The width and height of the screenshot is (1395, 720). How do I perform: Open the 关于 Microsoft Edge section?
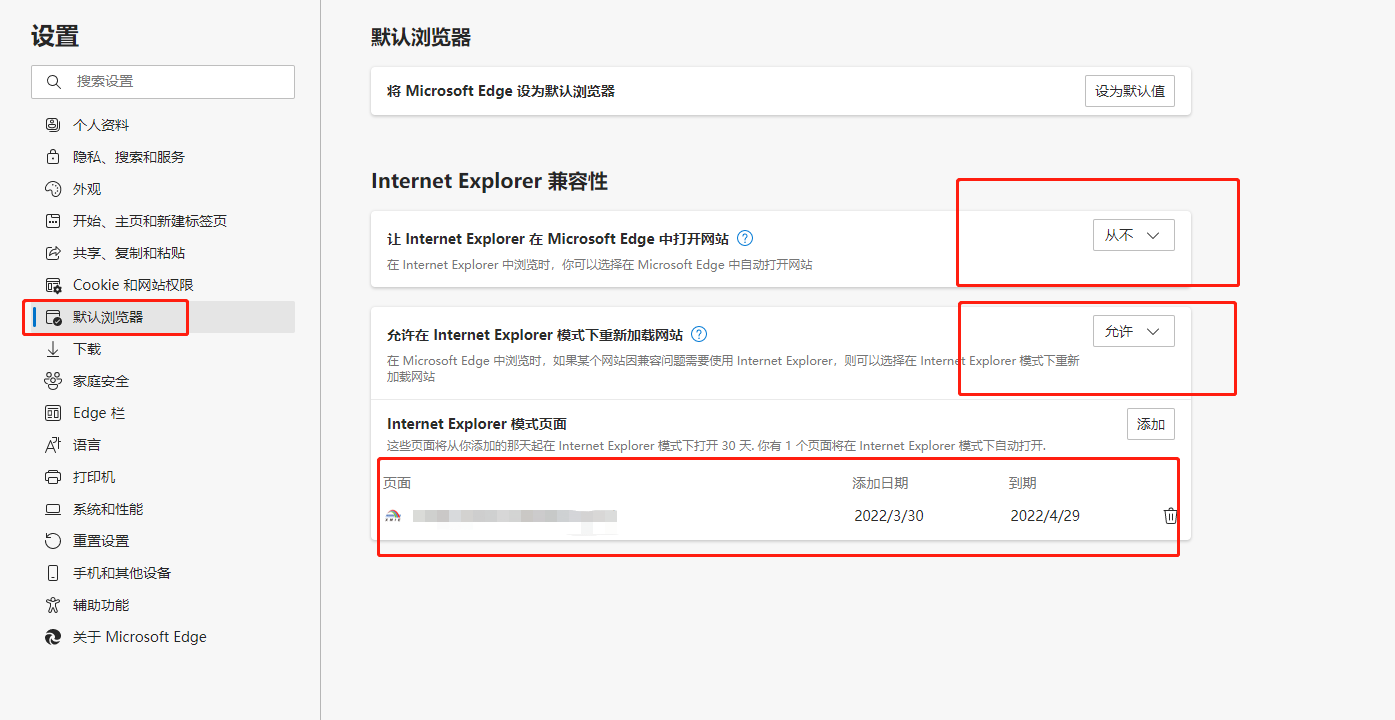(x=140, y=636)
